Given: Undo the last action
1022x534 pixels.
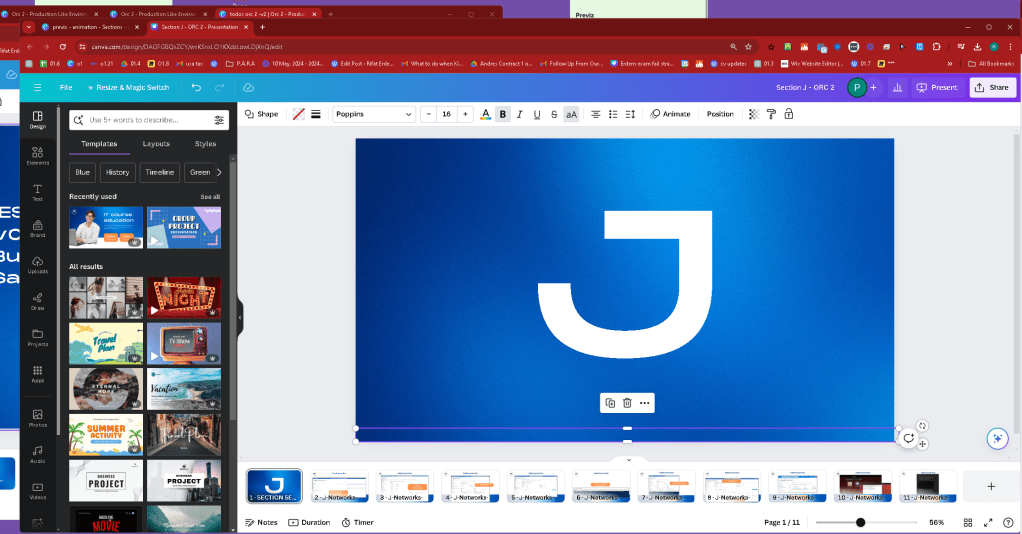Looking at the screenshot, I should [x=196, y=87].
